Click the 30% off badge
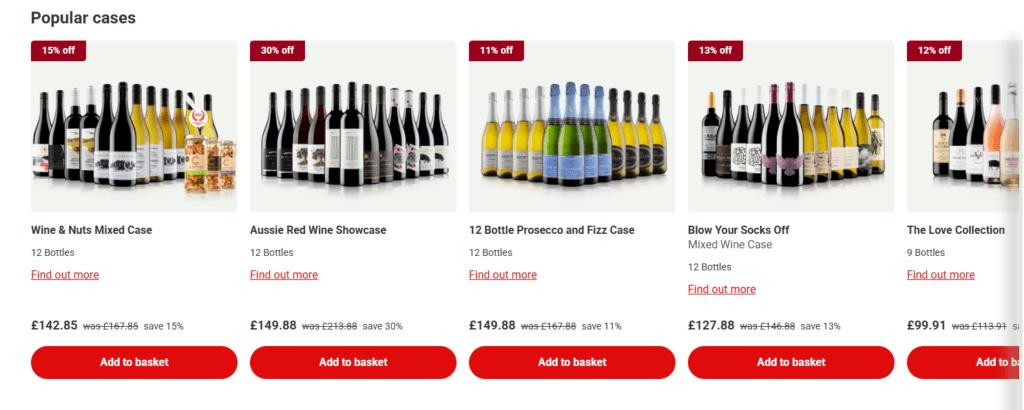 coord(277,50)
